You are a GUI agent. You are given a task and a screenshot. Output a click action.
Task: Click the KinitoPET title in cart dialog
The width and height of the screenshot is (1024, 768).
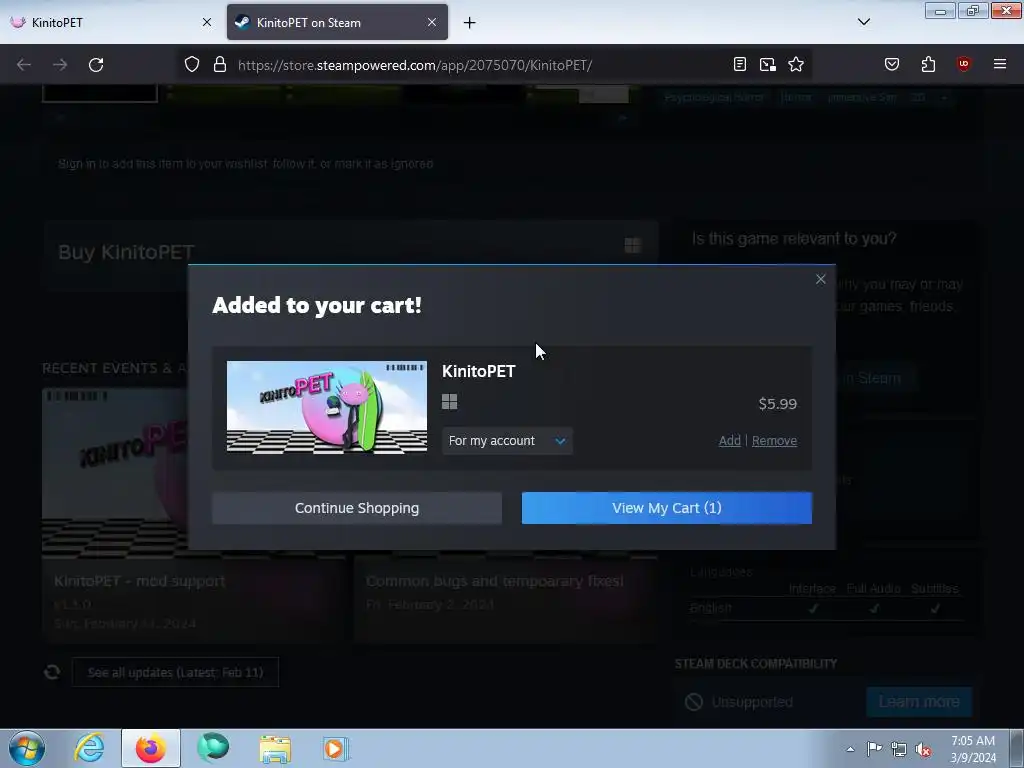(479, 371)
